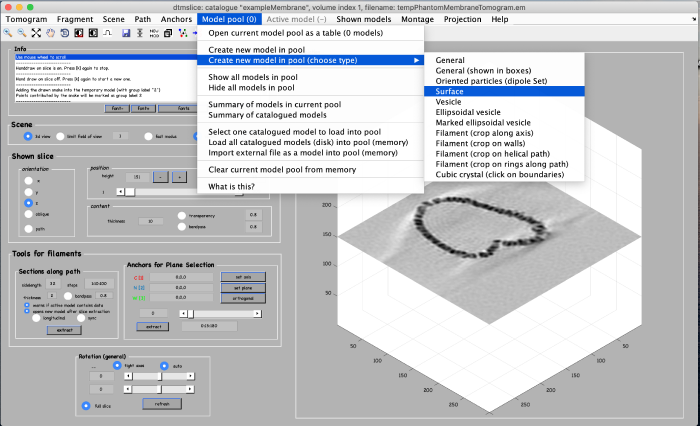Open the Shown models menu
Screen dimensions: 700x426
(x=364, y=19)
